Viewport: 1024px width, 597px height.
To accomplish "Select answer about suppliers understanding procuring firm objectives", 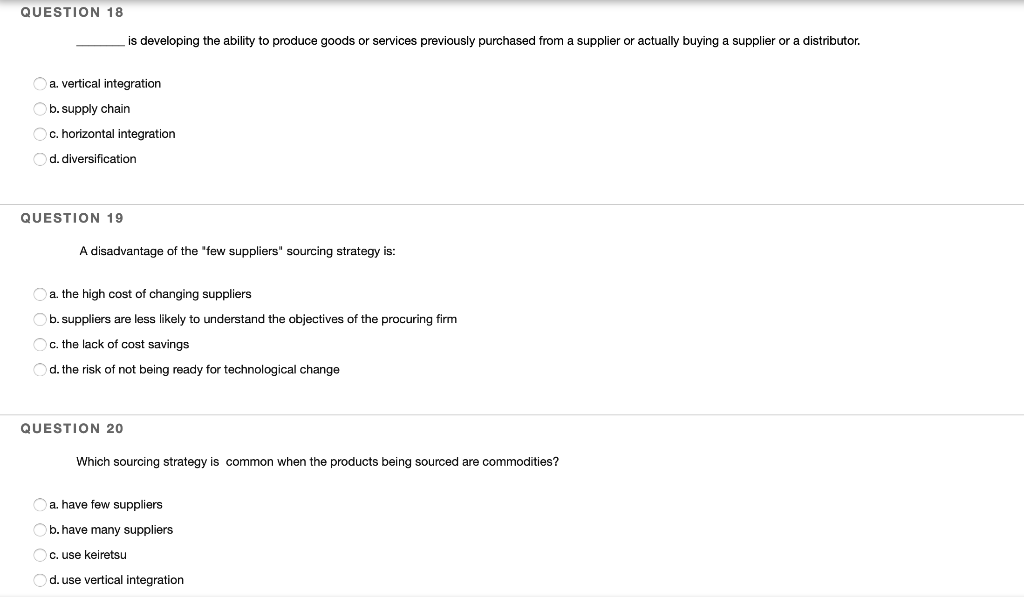I will tap(39, 319).
